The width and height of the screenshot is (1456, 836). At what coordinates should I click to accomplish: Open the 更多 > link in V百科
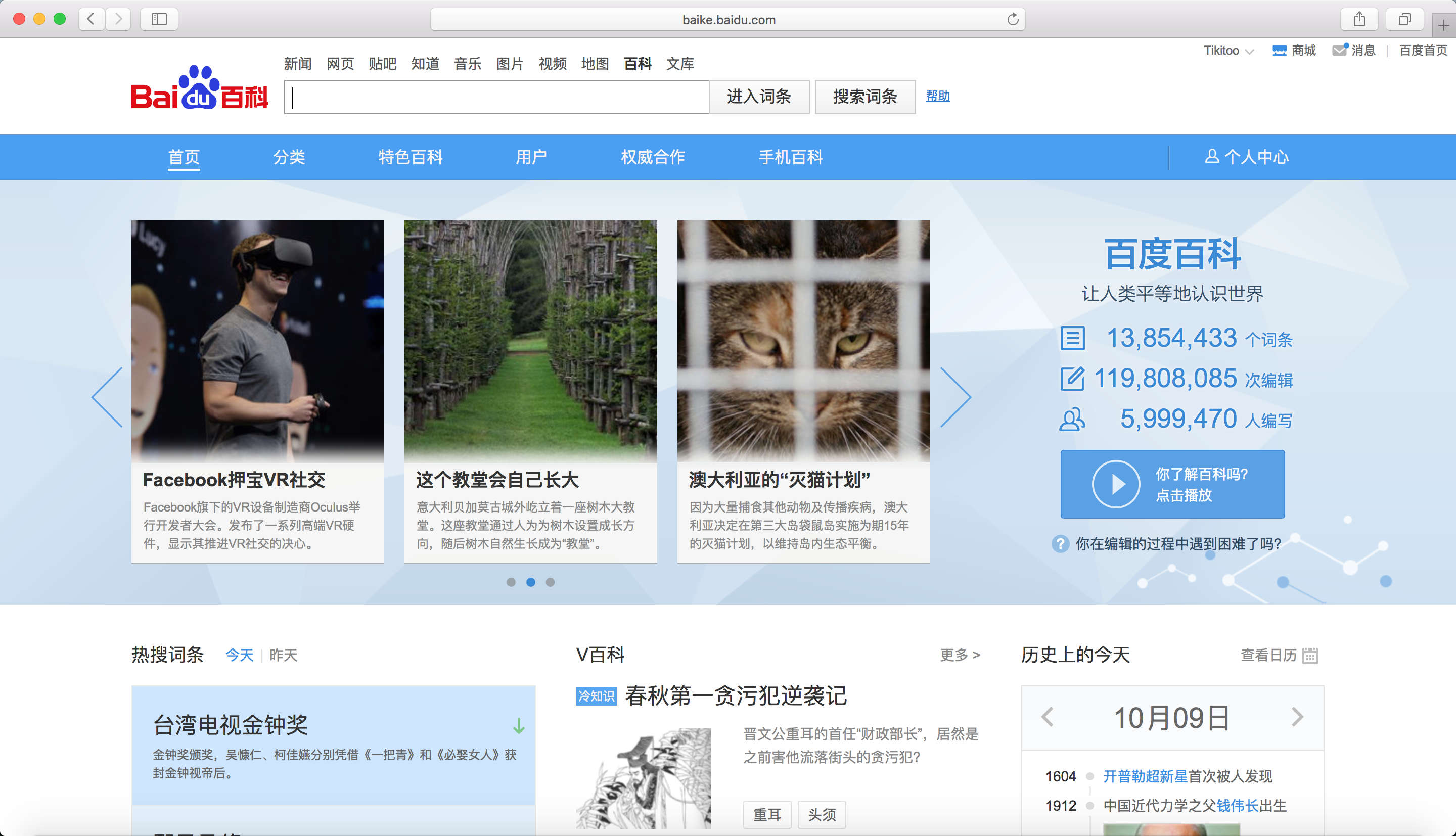click(x=960, y=655)
